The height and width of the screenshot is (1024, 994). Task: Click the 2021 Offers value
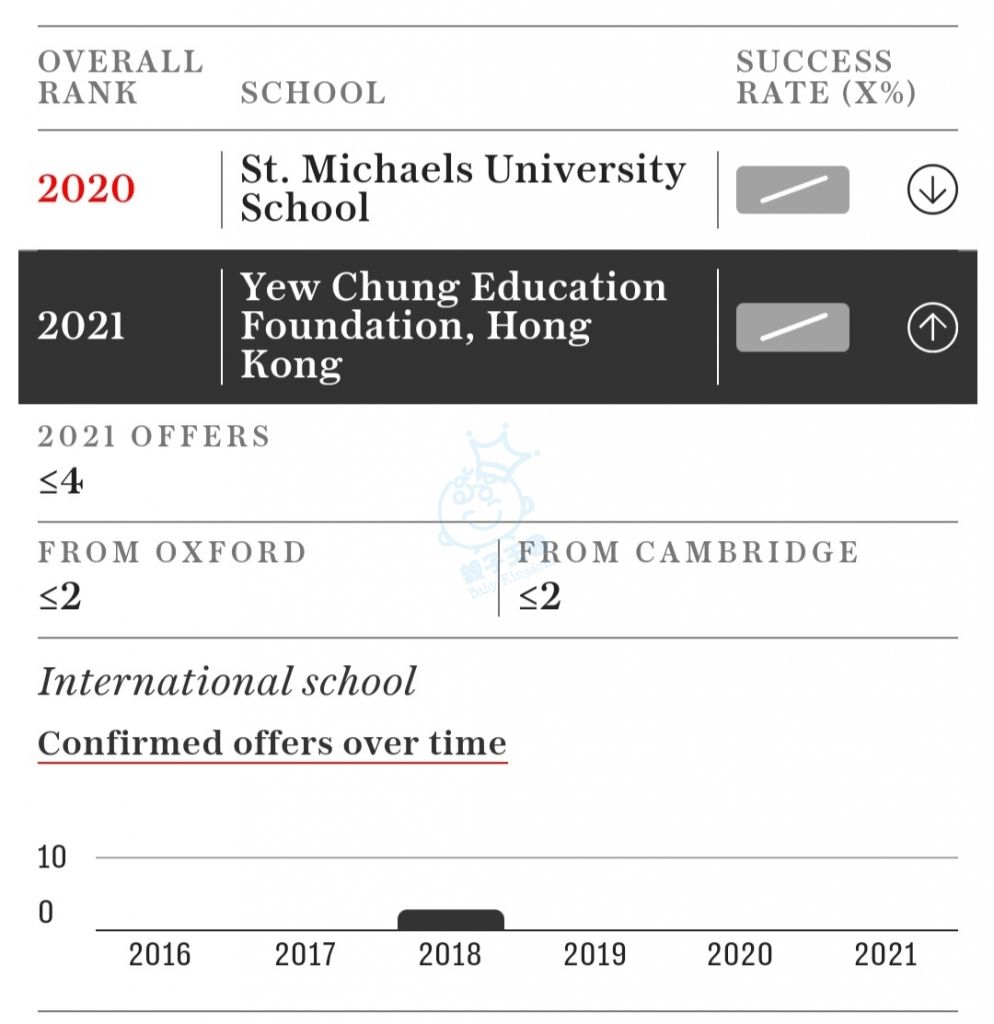point(60,481)
